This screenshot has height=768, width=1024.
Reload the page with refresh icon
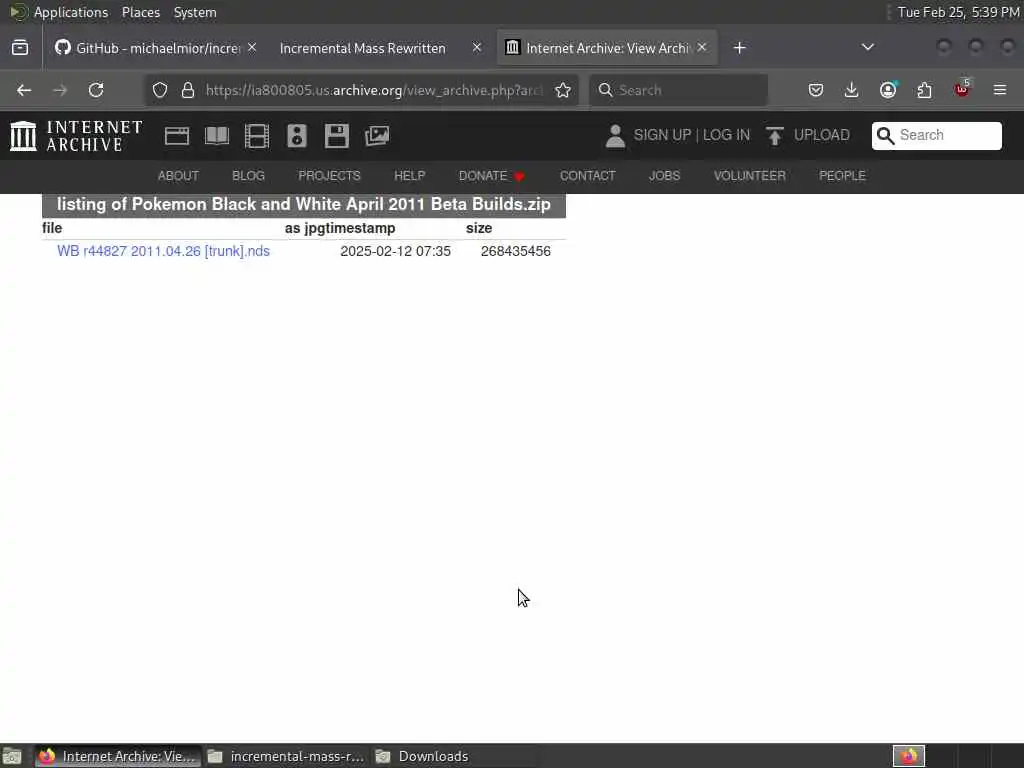[x=96, y=90]
